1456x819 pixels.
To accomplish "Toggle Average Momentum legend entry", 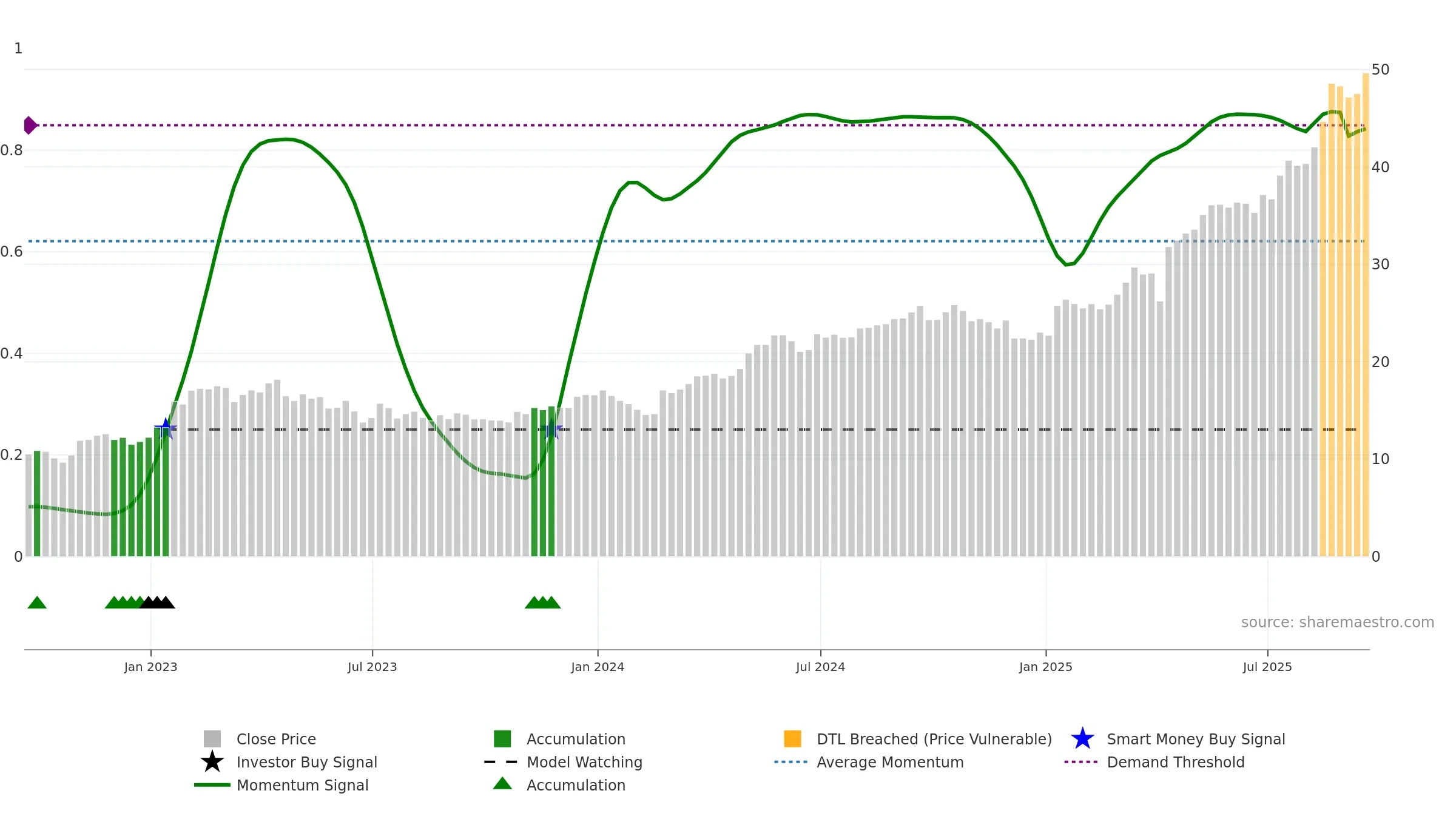I will coord(889,762).
